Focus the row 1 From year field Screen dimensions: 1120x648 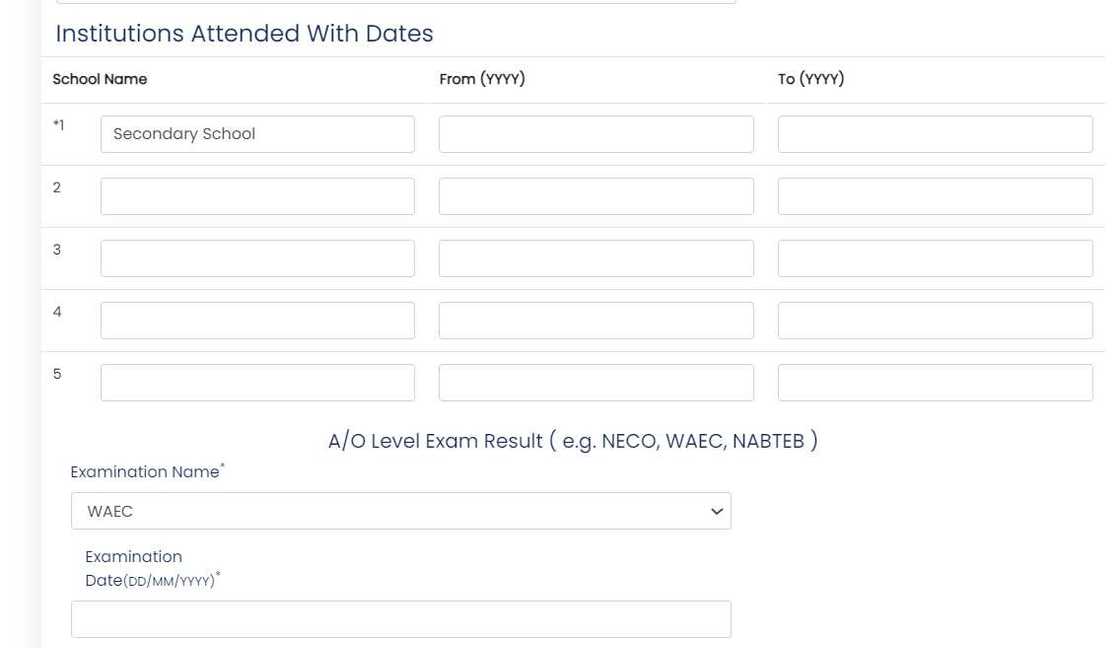coord(596,134)
